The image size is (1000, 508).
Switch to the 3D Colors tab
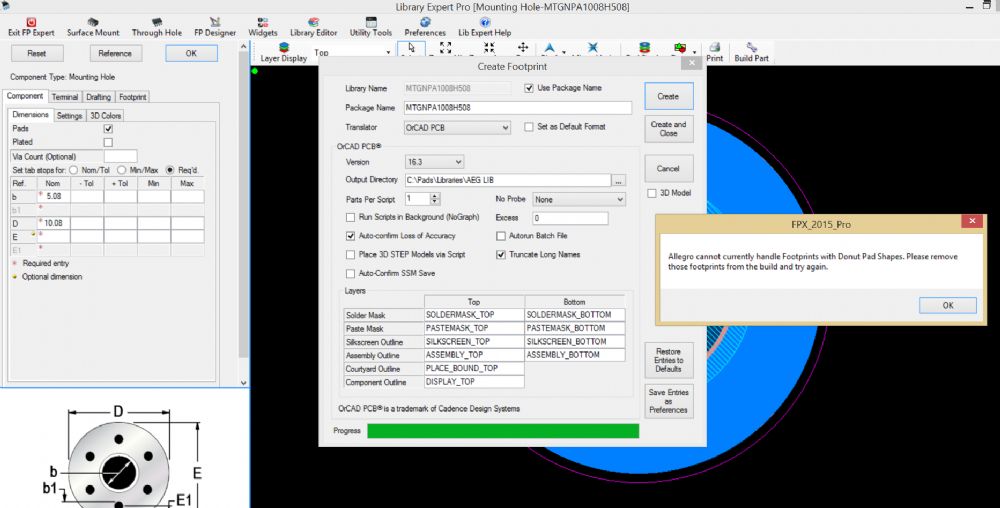105,116
